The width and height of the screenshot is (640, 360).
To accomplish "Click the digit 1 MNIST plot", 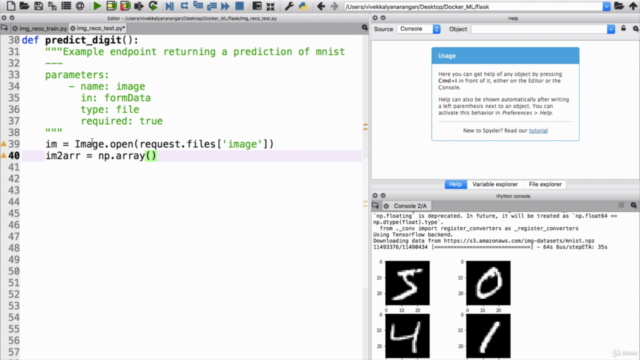I will tap(488, 336).
